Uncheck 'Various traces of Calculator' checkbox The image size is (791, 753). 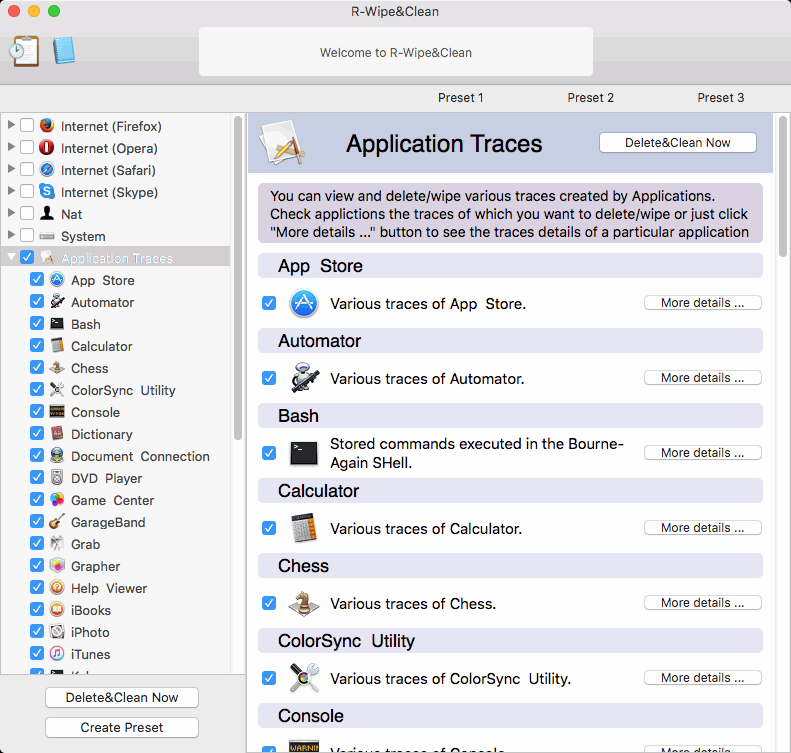point(269,528)
